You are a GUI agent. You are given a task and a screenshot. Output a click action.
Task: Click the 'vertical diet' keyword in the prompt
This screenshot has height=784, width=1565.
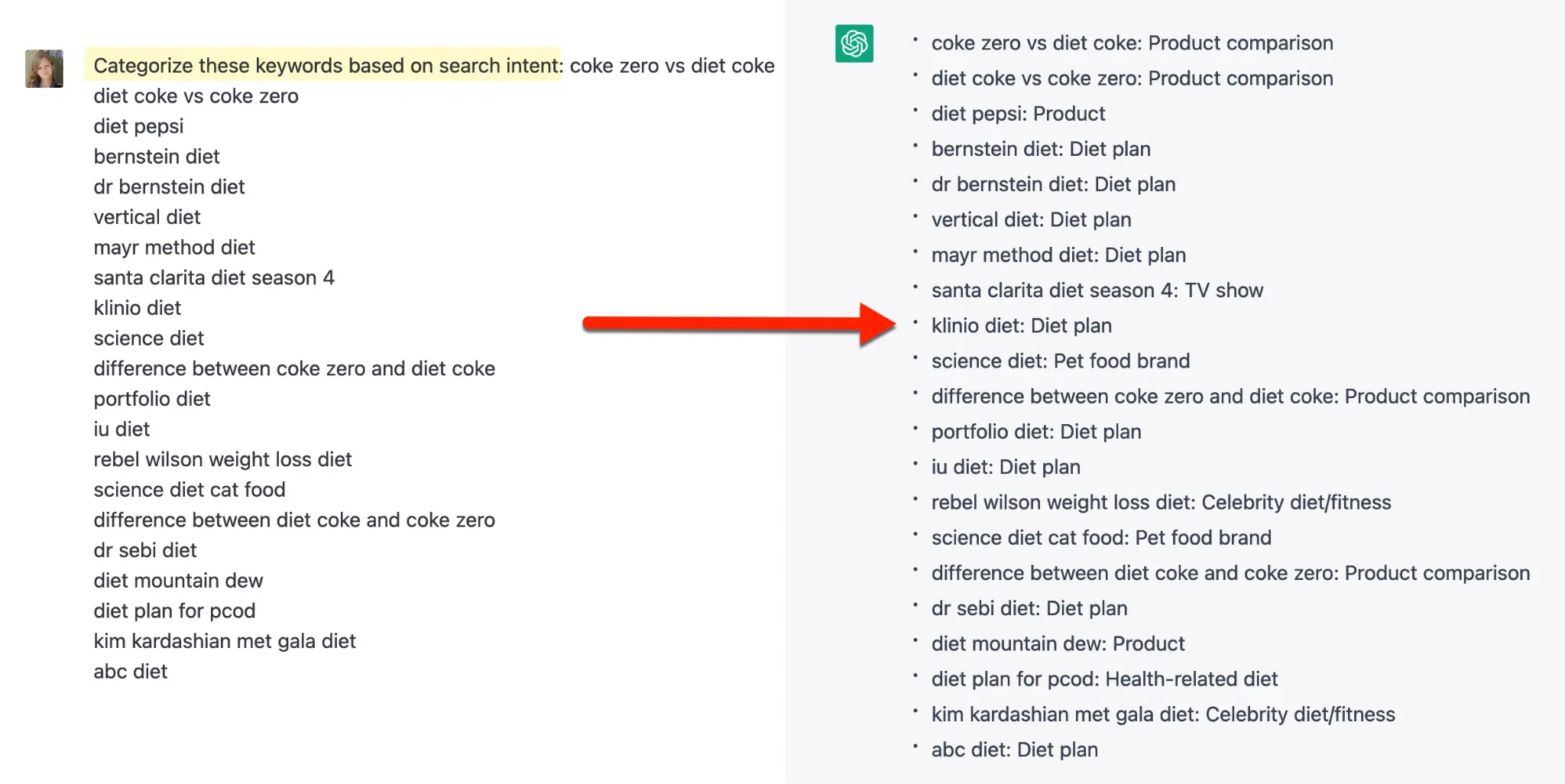147,217
